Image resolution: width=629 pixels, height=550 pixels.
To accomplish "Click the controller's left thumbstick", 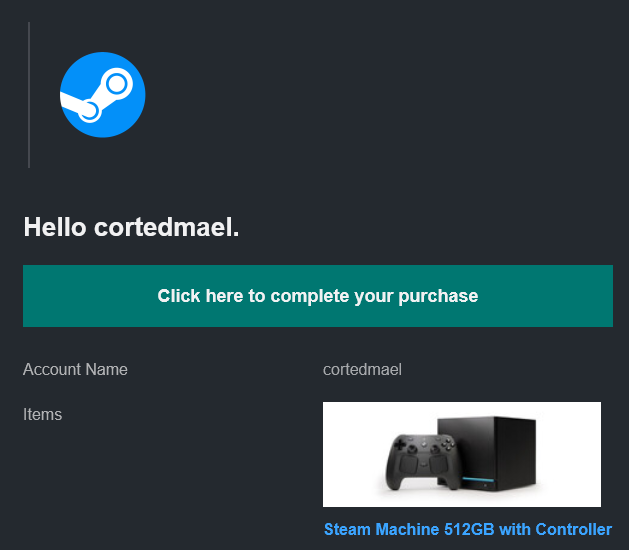I will (x=412, y=448).
